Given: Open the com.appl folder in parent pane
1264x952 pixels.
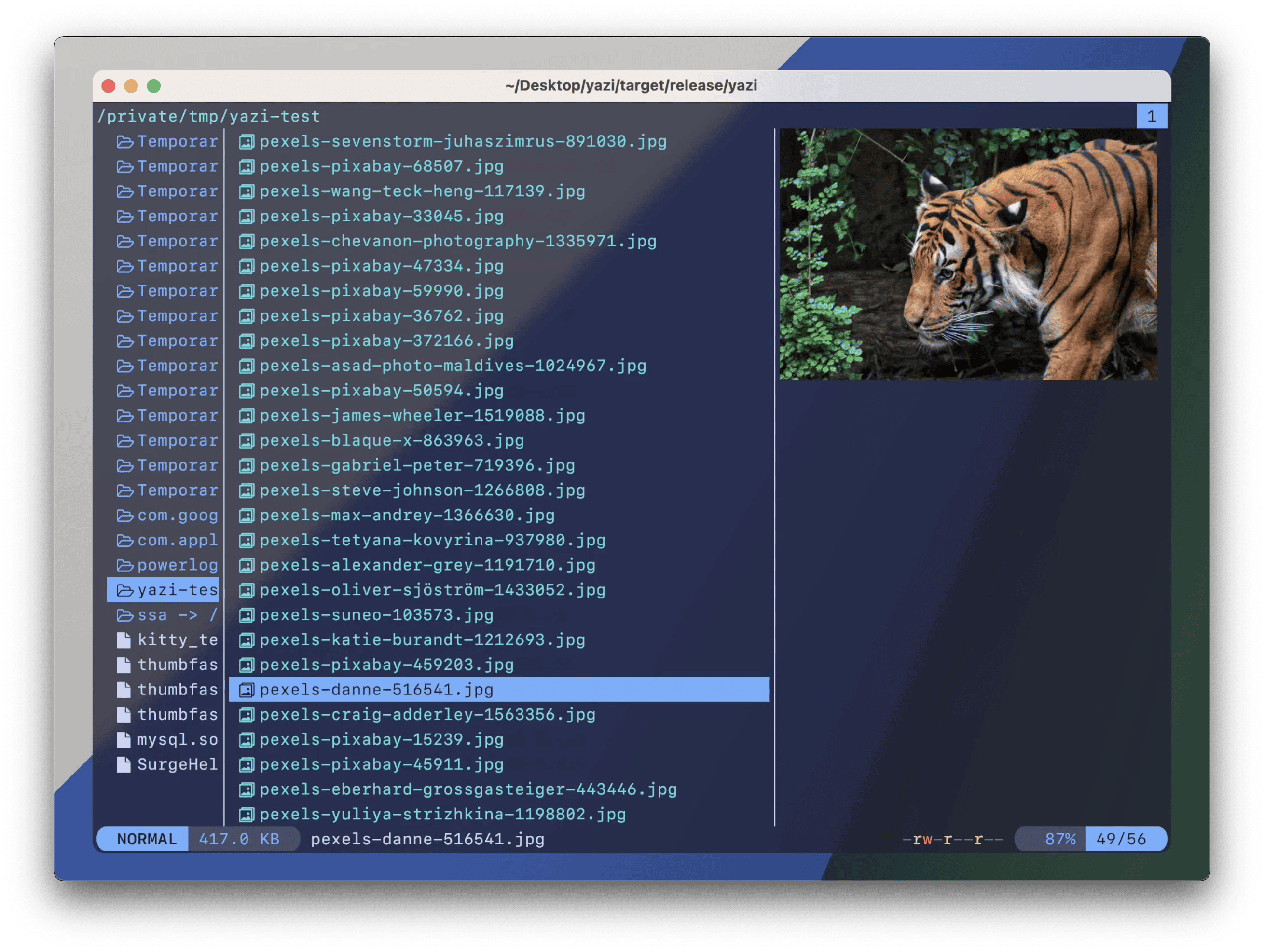Looking at the screenshot, I should (x=177, y=541).
